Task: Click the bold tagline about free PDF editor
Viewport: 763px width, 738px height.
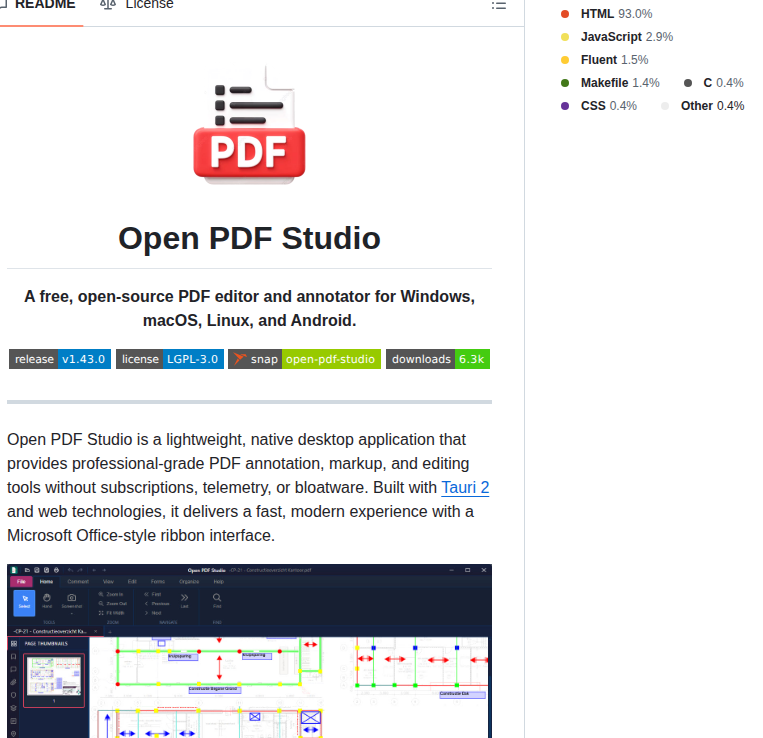Action: [250, 308]
